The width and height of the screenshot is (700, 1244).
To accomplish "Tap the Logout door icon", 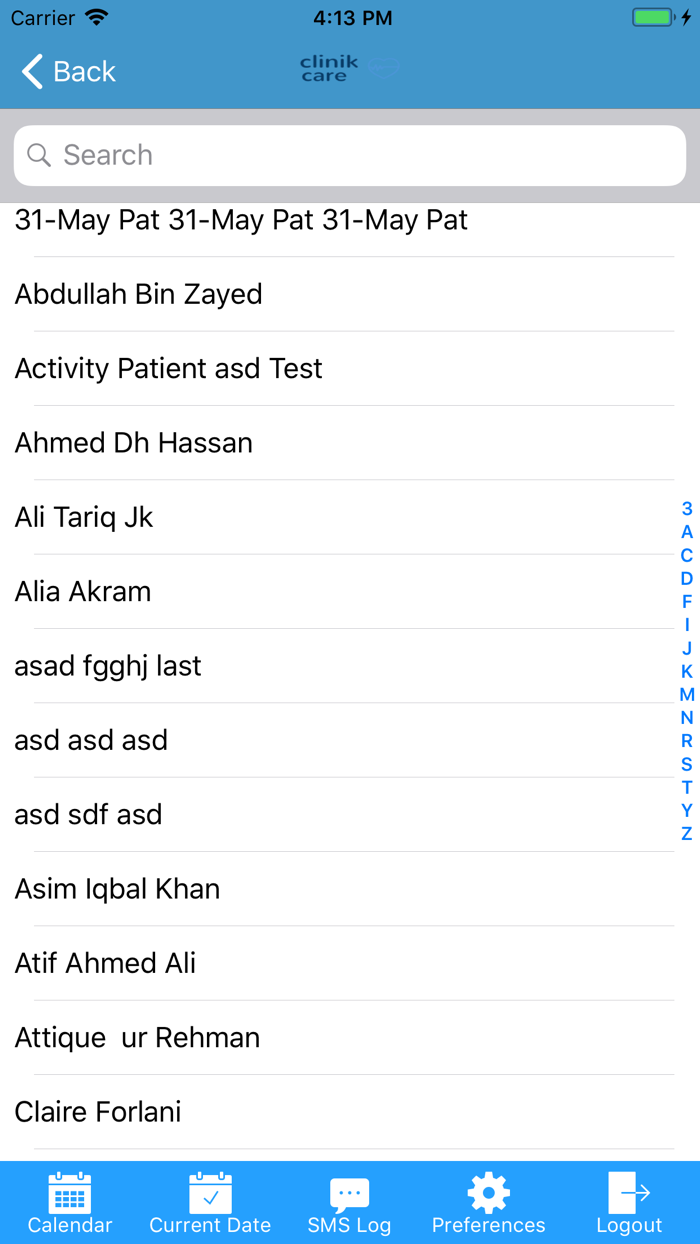I will pos(629,1193).
